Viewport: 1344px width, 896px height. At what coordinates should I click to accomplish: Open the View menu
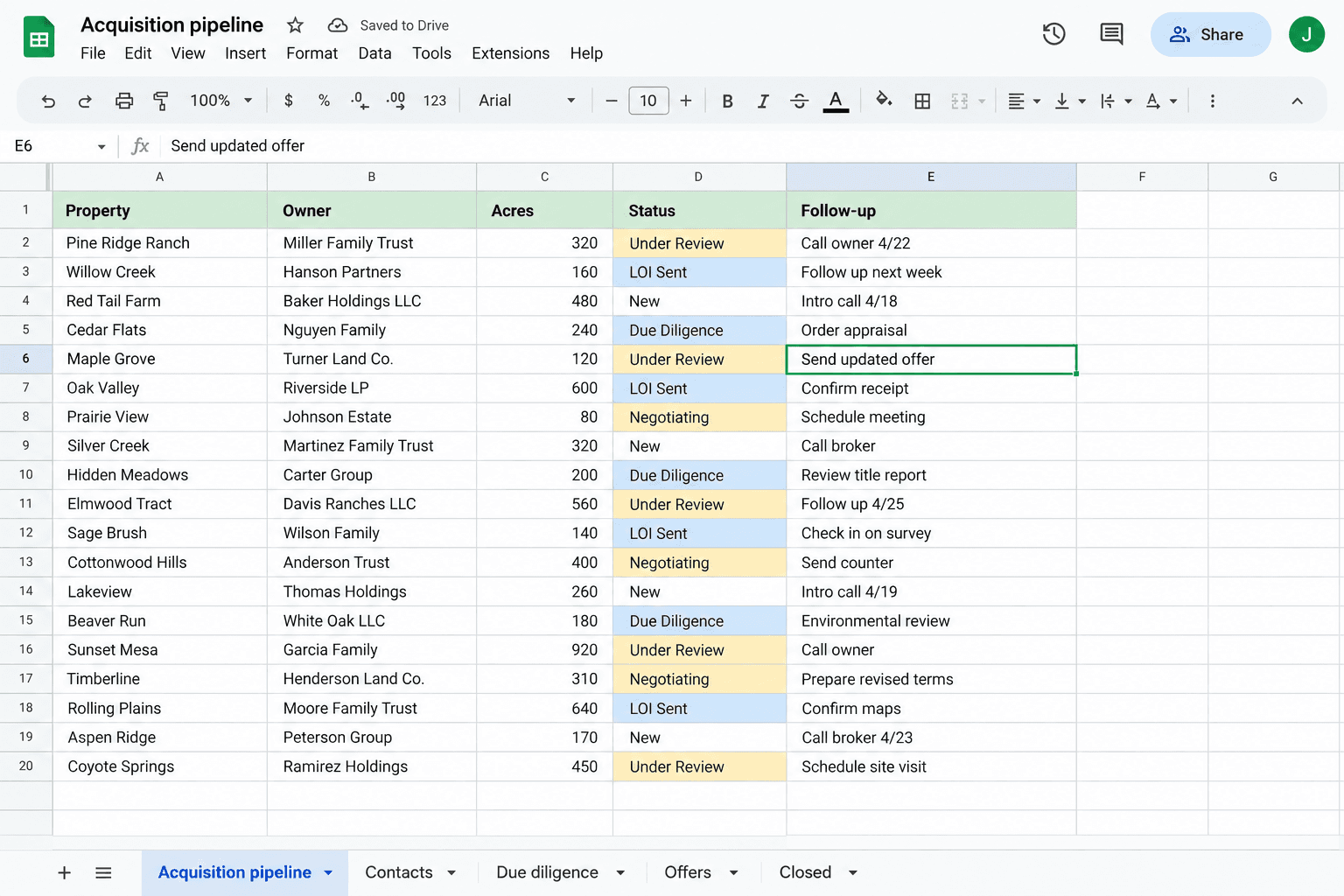point(188,53)
